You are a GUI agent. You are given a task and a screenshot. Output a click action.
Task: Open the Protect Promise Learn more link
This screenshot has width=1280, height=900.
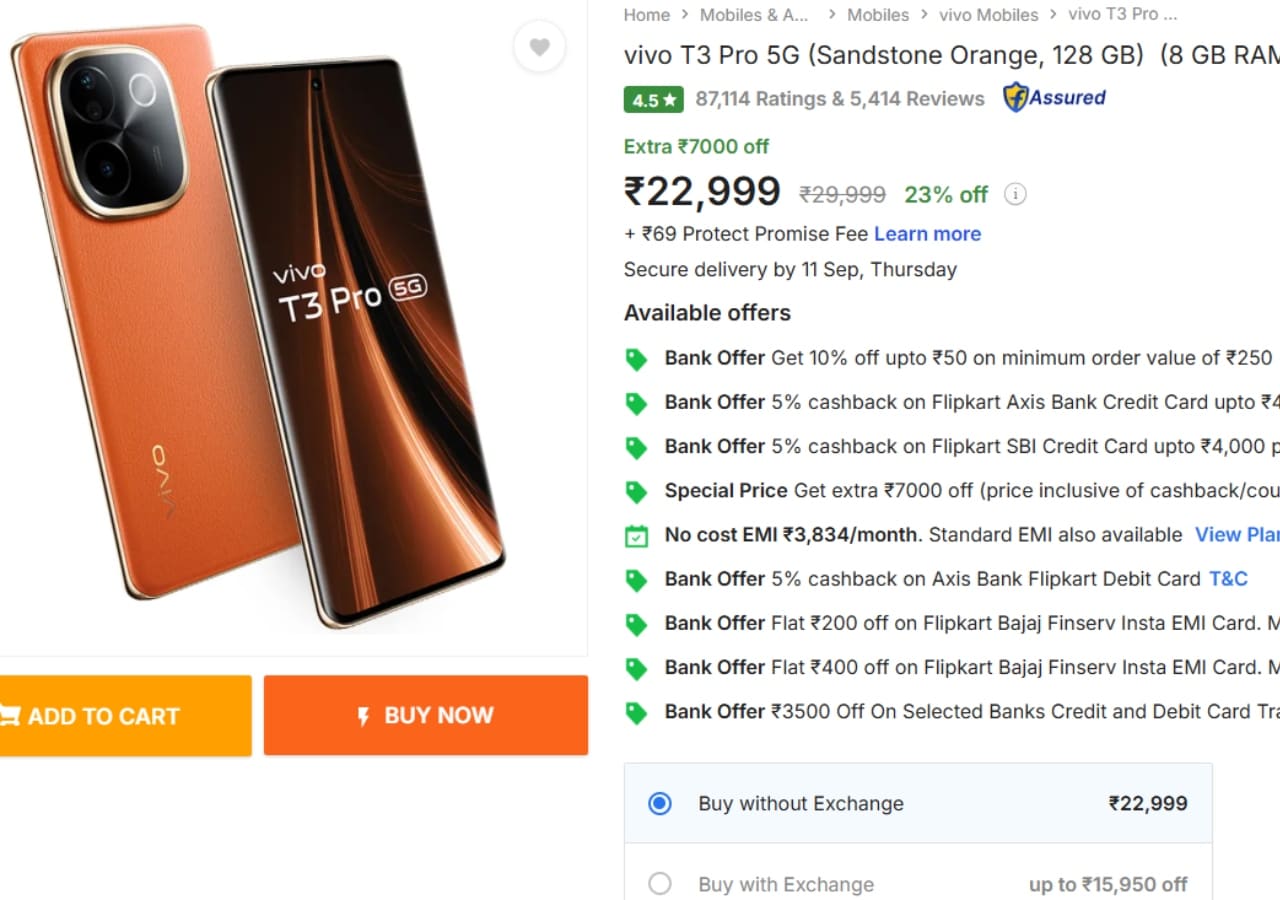point(927,234)
